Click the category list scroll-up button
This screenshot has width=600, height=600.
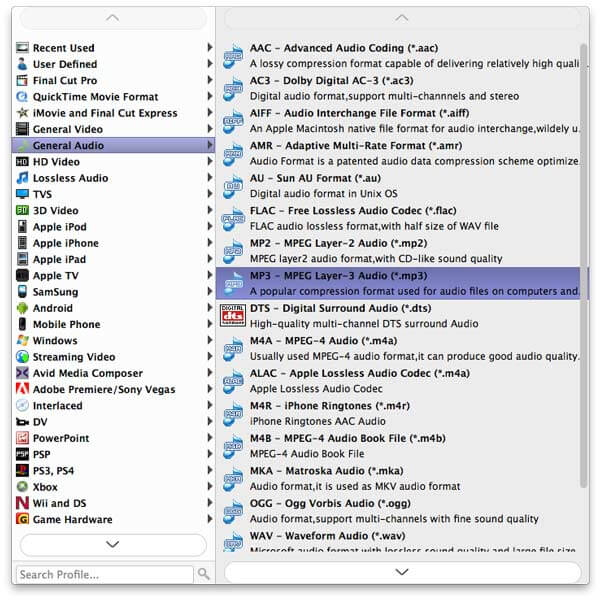[x=113, y=18]
